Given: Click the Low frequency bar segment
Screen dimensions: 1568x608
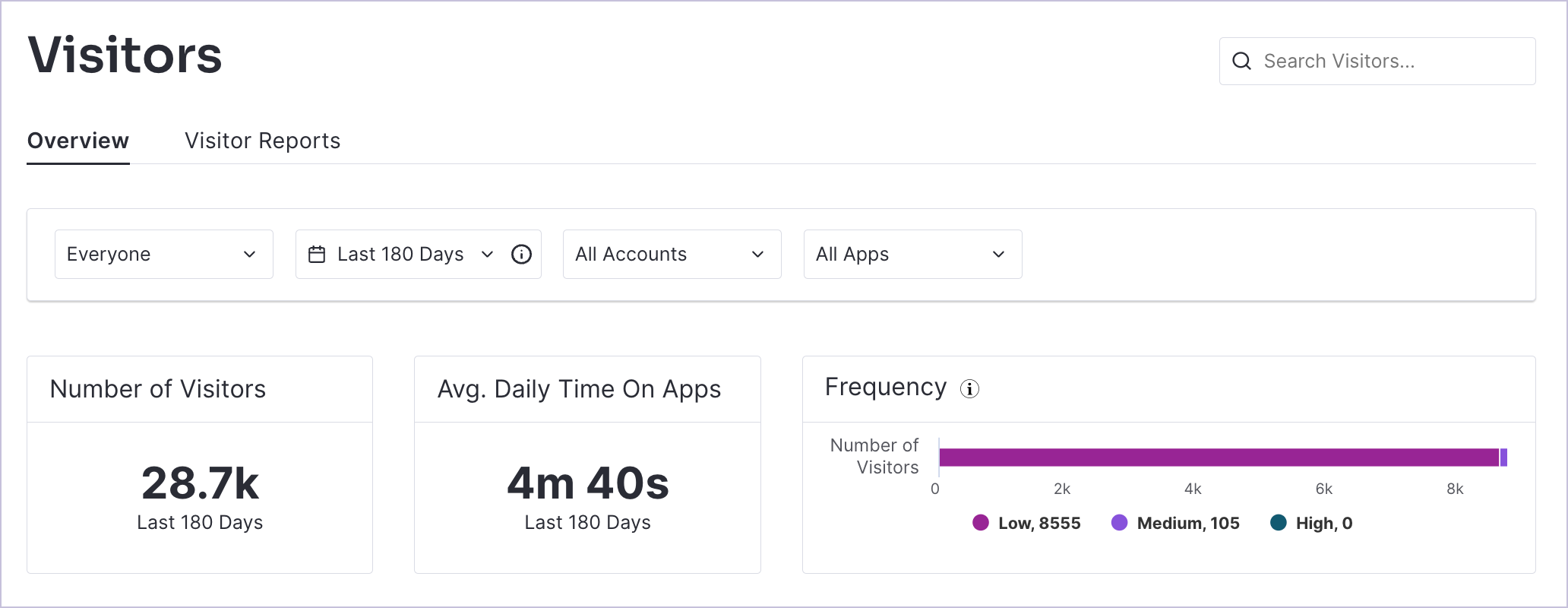Looking at the screenshot, I should 1216,458.
